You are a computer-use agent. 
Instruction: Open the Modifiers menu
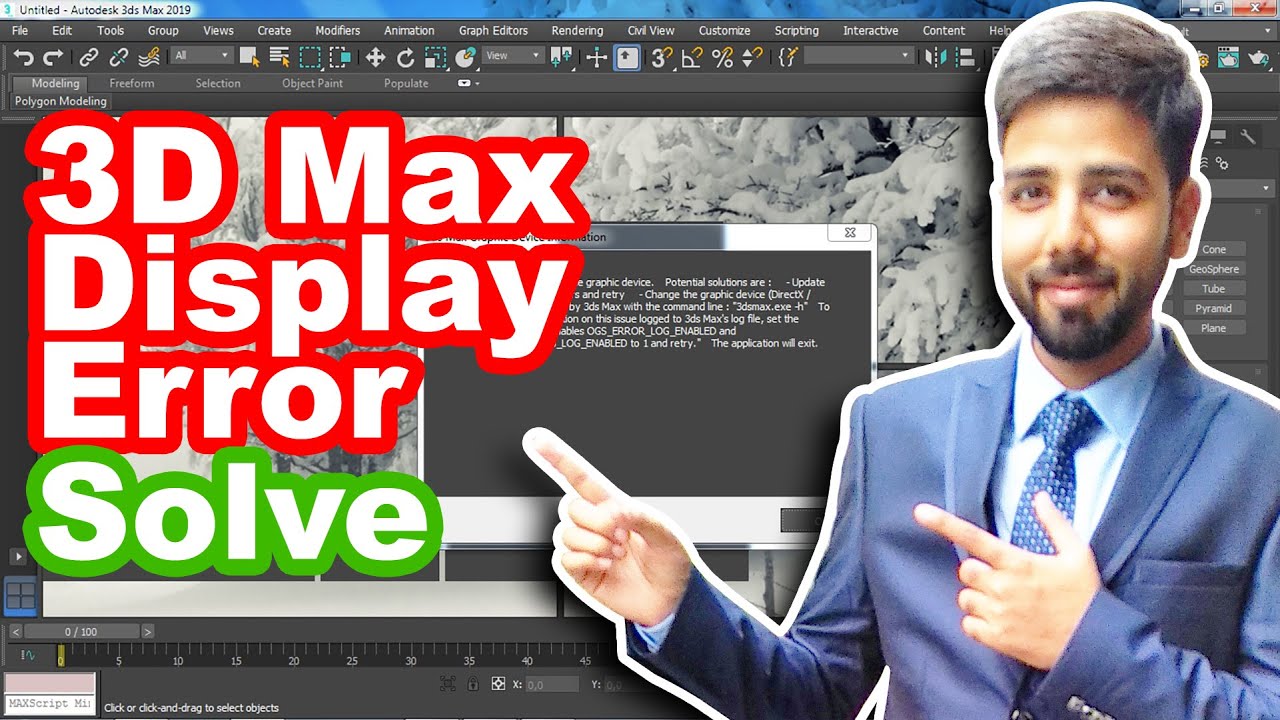click(338, 31)
